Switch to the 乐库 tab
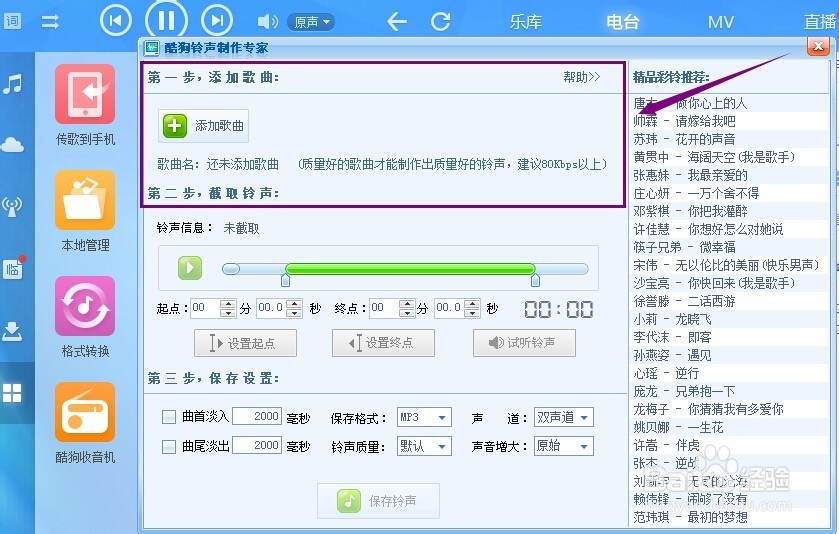839x534 pixels. pyautogui.click(x=525, y=22)
